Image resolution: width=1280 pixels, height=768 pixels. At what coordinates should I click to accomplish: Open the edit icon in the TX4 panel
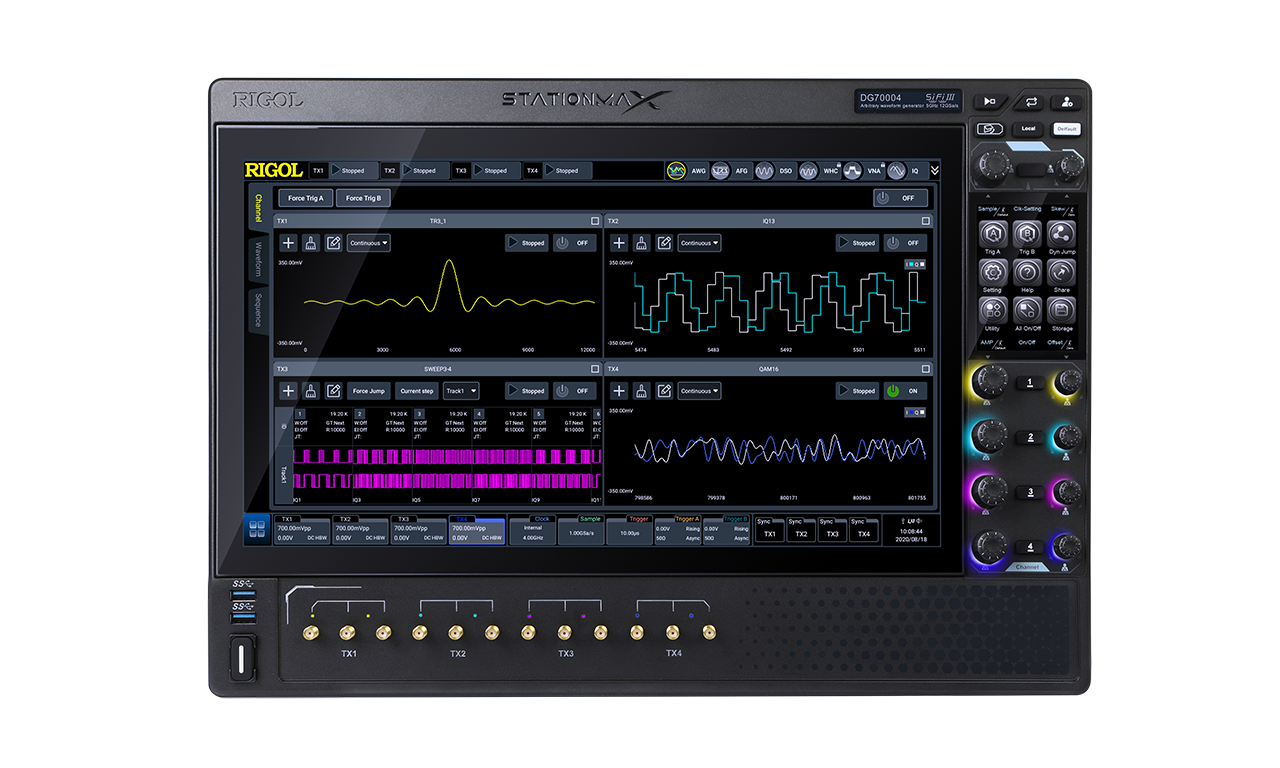point(665,391)
